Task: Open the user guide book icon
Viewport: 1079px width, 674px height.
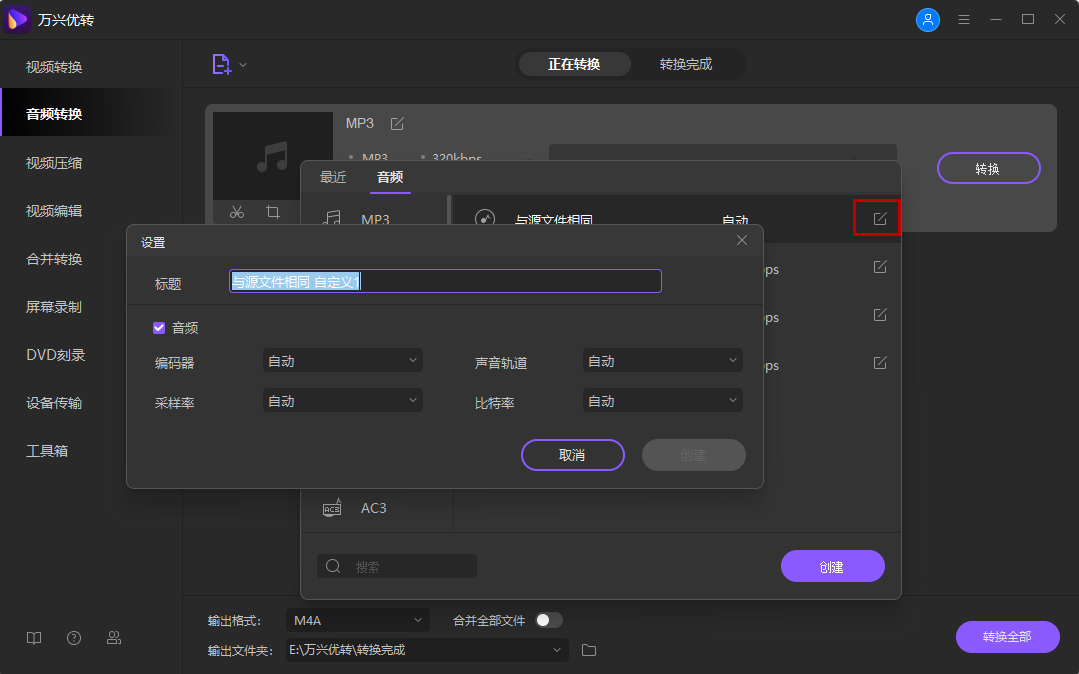Action: pyautogui.click(x=33, y=637)
